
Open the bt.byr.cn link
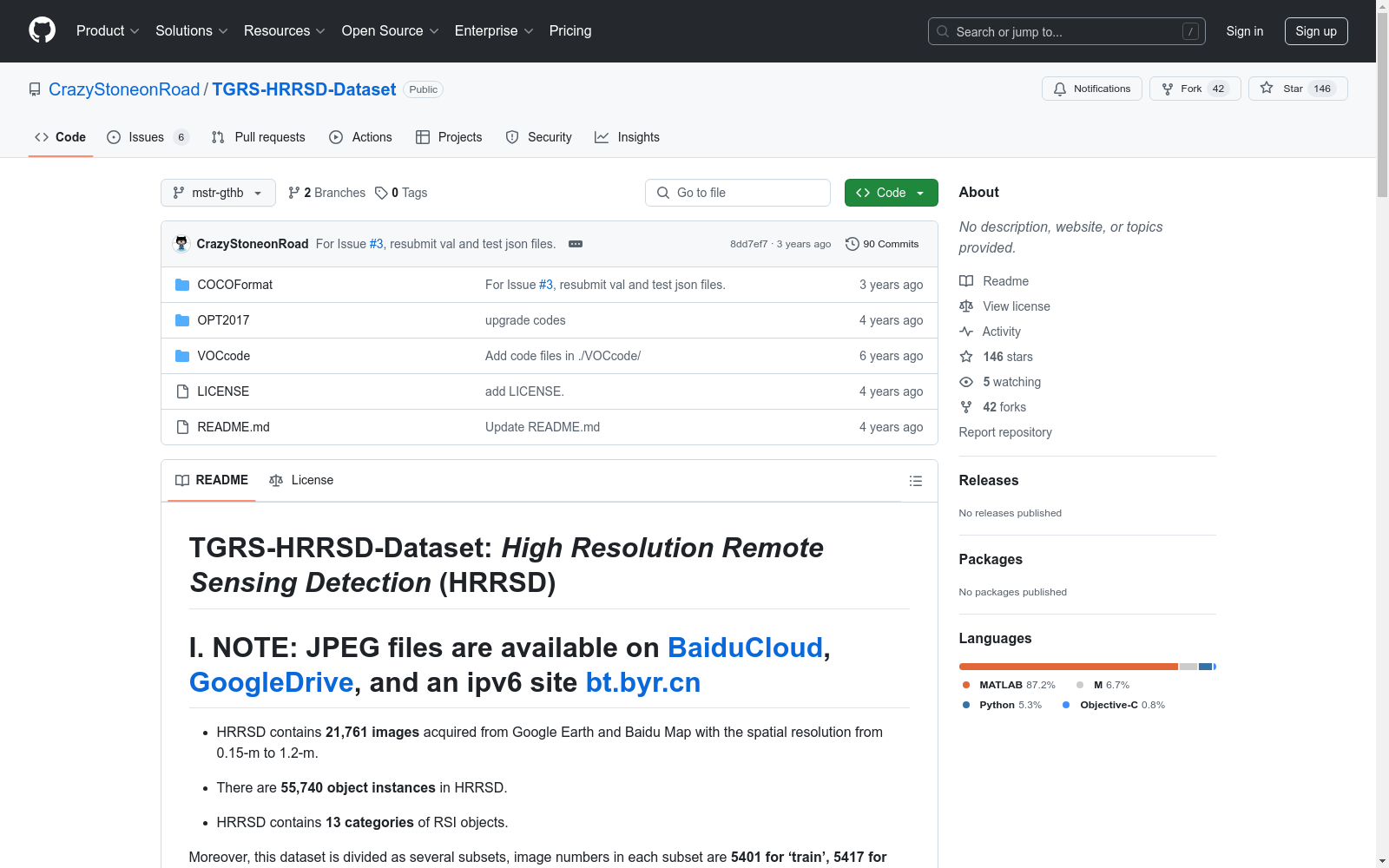tap(643, 682)
